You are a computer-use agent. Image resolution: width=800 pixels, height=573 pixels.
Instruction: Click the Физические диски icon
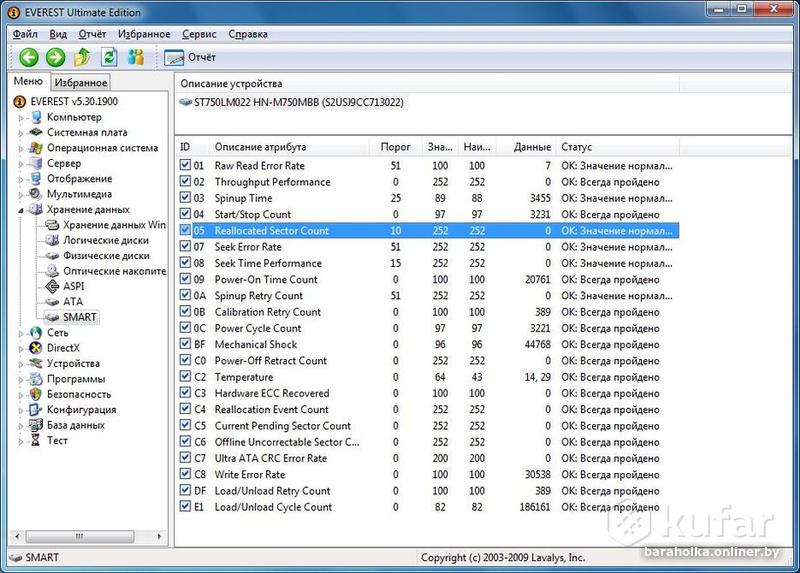coord(52,256)
